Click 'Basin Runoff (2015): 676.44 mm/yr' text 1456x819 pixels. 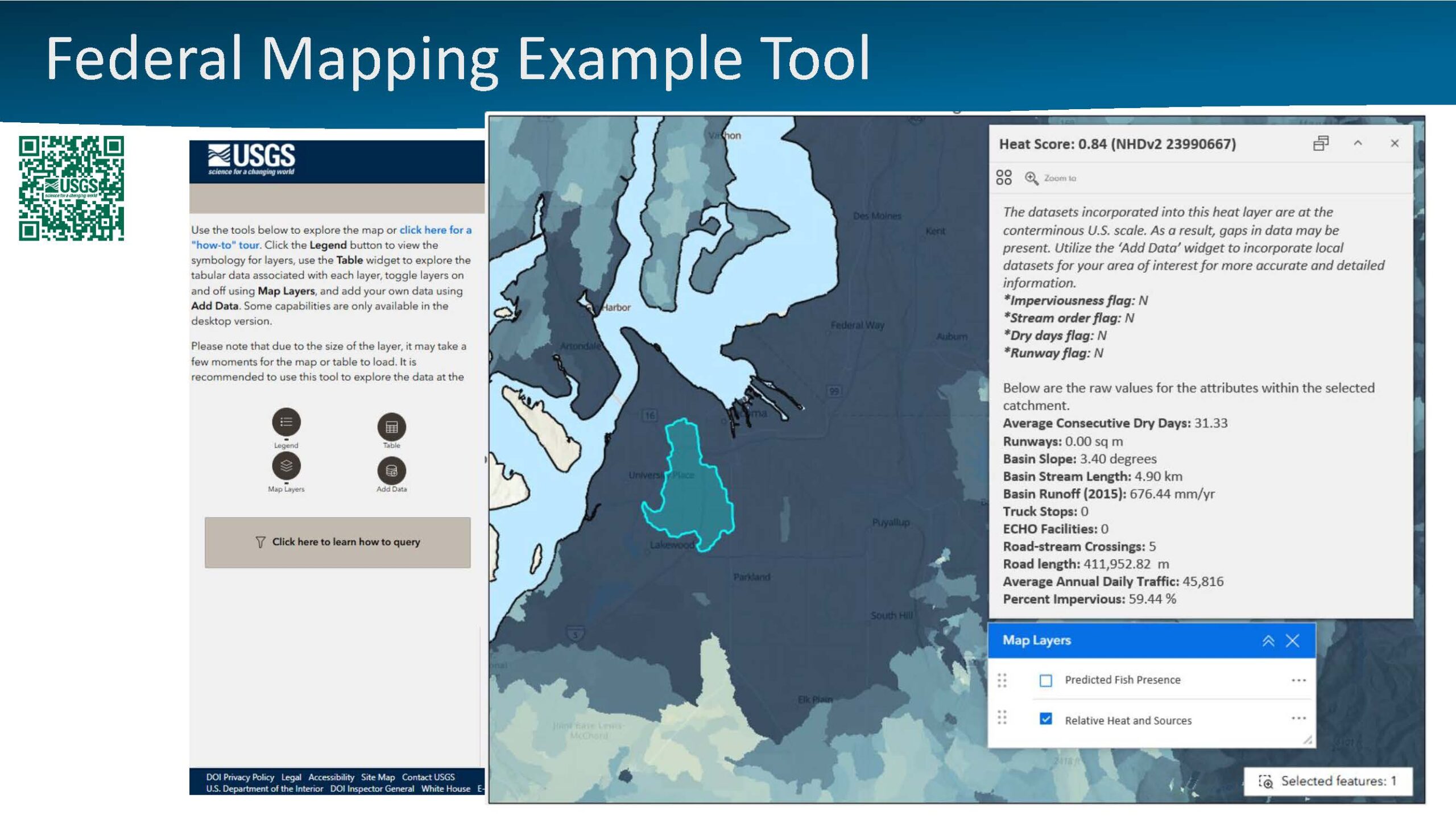pos(1108,494)
